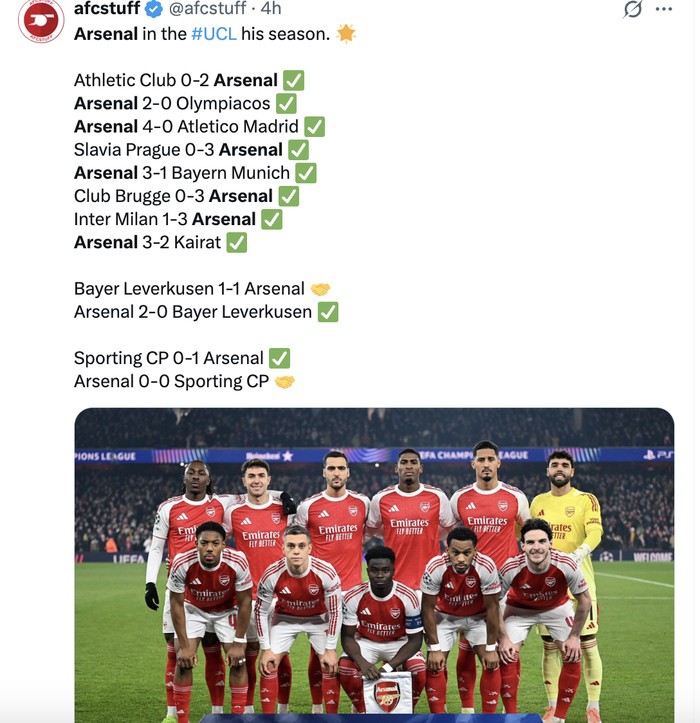Click the afcstuff profile avatar
700x723 pixels.
40,20
